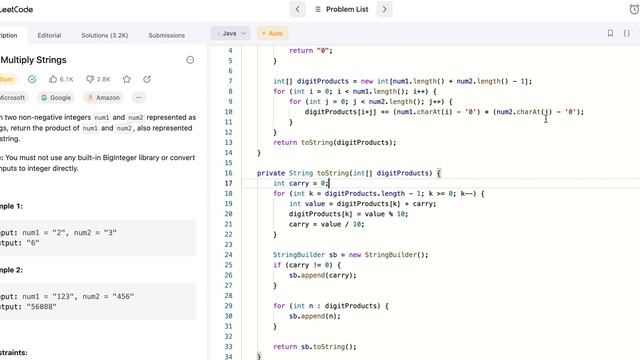Go to previous problem with left chevron
The image size is (640, 360).
[x=297, y=9]
